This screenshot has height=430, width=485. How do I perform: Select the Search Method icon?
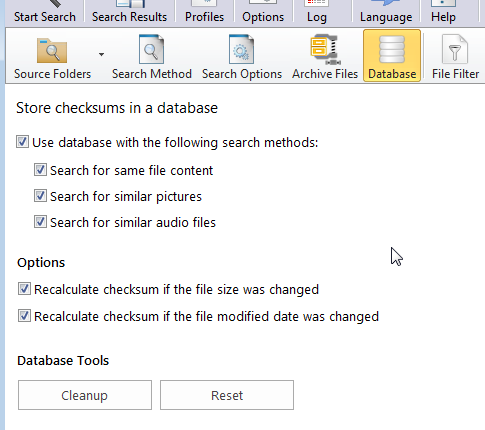coord(151,49)
